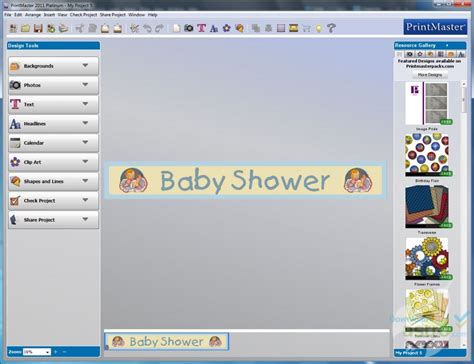Viewport: 474px width, 364px height.
Task: Click the zoom out minus icon
Action: [64, 352]
